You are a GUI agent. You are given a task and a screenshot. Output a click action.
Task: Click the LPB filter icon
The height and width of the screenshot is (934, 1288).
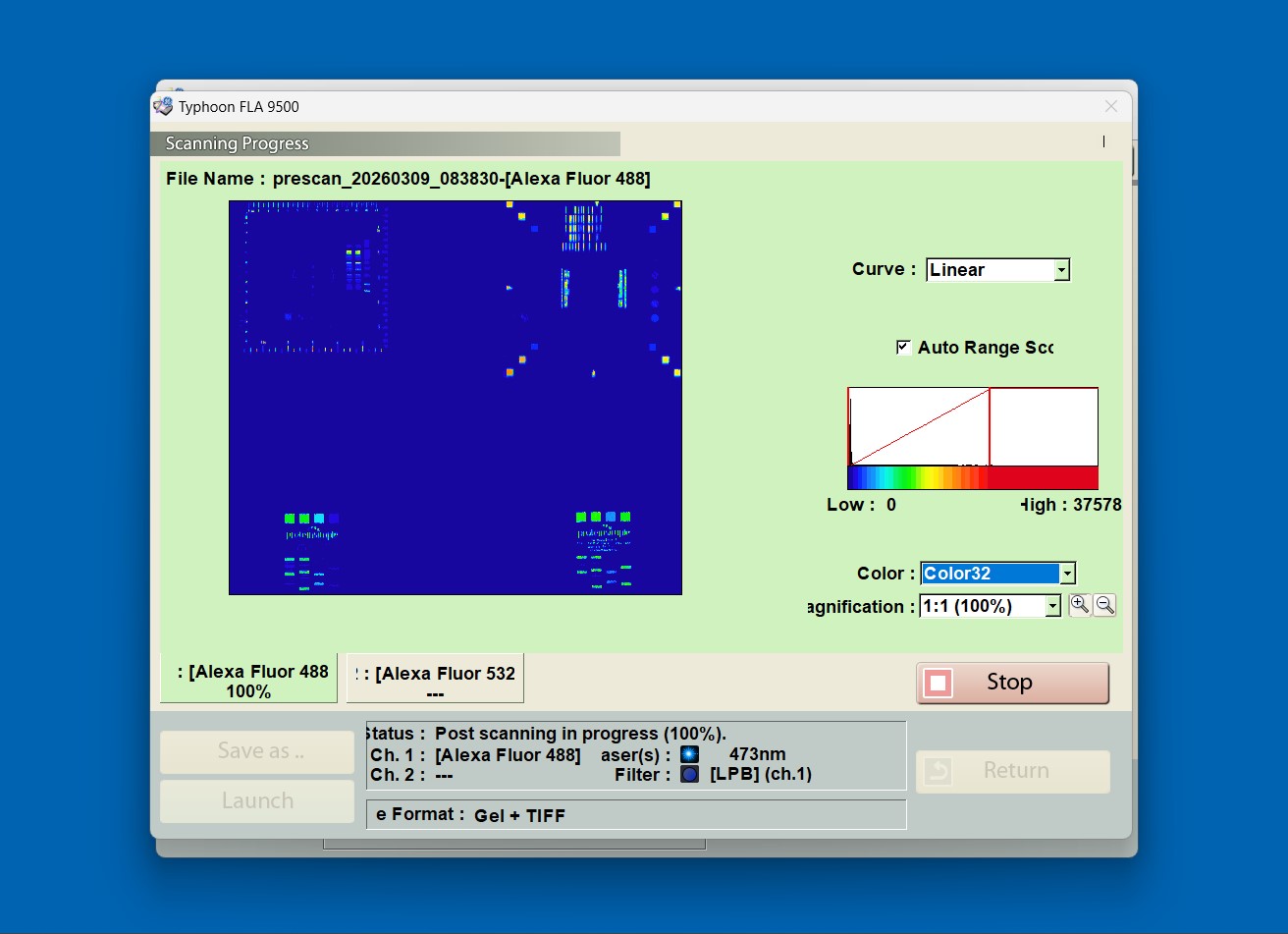click(x=690, y=775)
